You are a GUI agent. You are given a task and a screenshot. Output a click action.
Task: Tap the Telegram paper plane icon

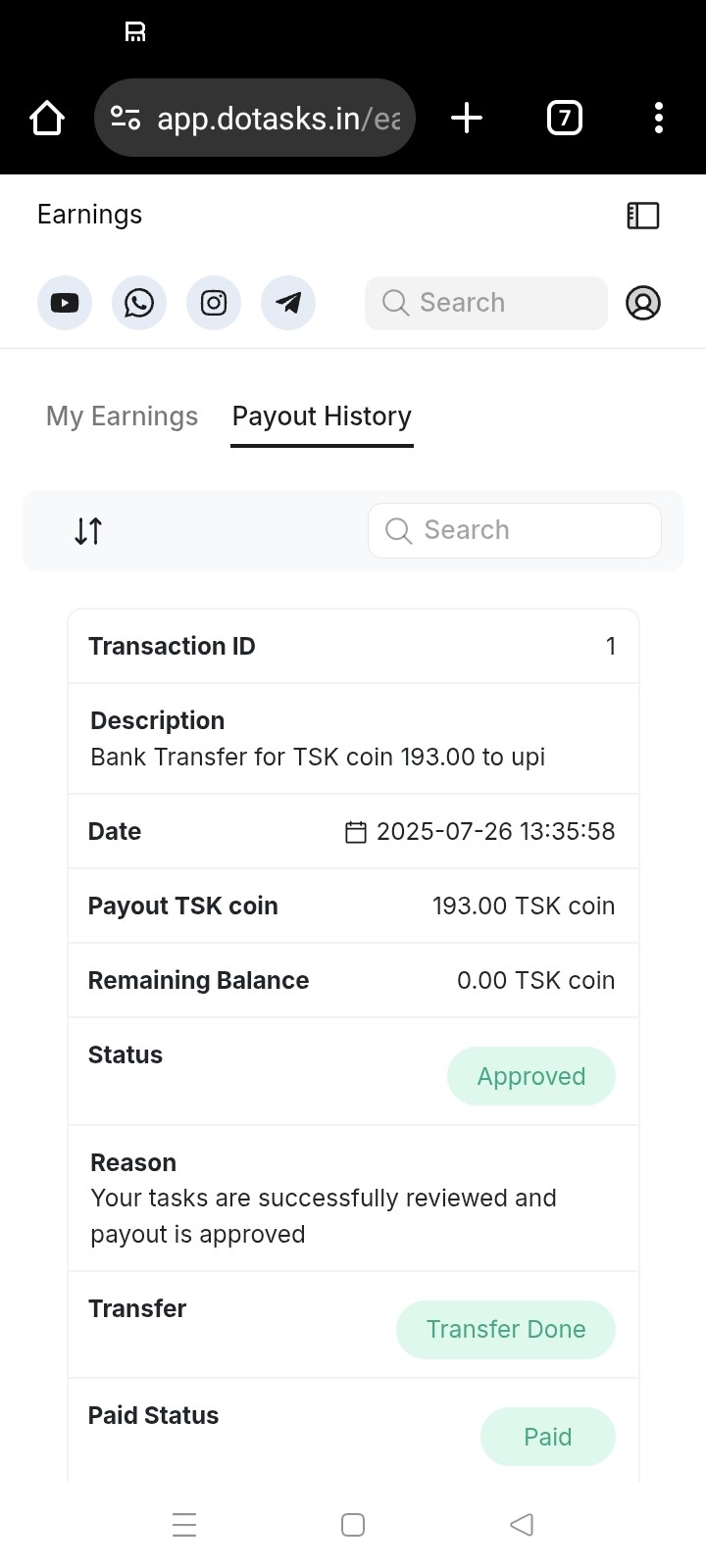tap(288, 303)
